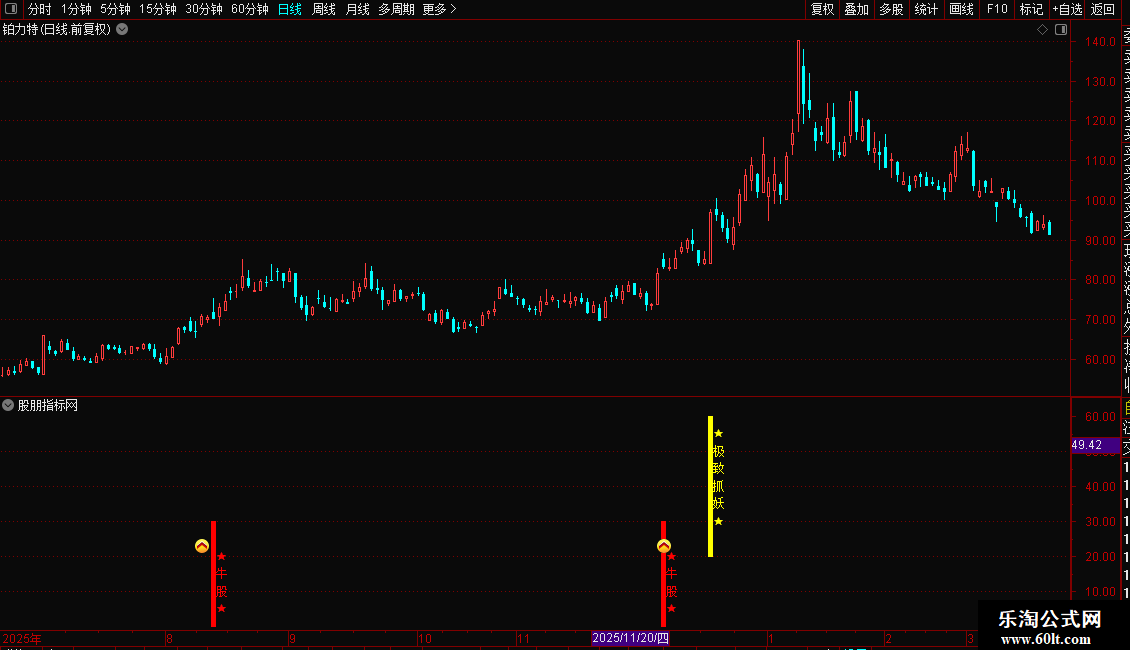Click the 2025年 time axis label
The height and width of the screenshot is (650, 1130).
point(22,638)
